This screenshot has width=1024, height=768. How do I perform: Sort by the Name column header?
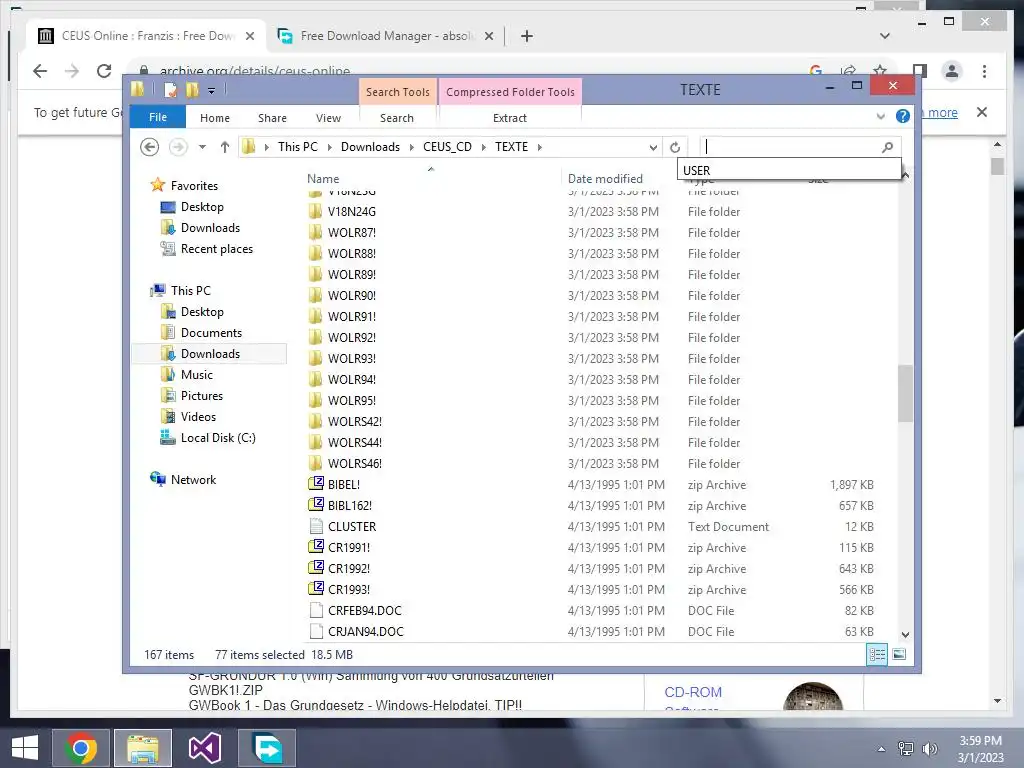(323, 179)
